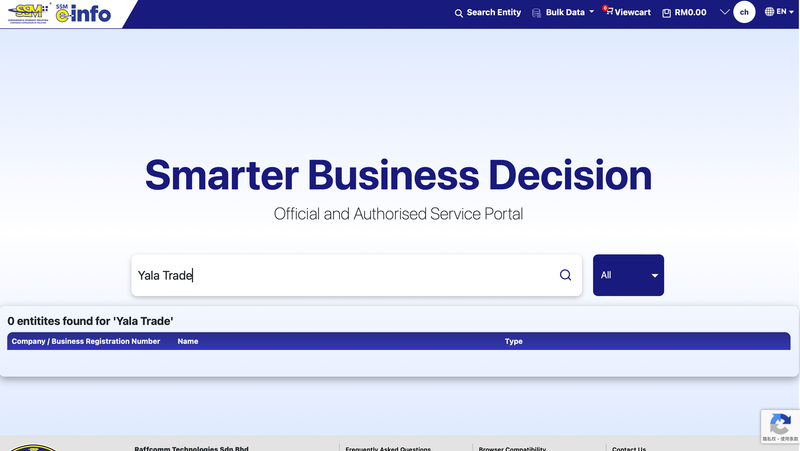Open Contact Us footer link
This screenshot has width=800, height=451.
click(x=629, y=448)
